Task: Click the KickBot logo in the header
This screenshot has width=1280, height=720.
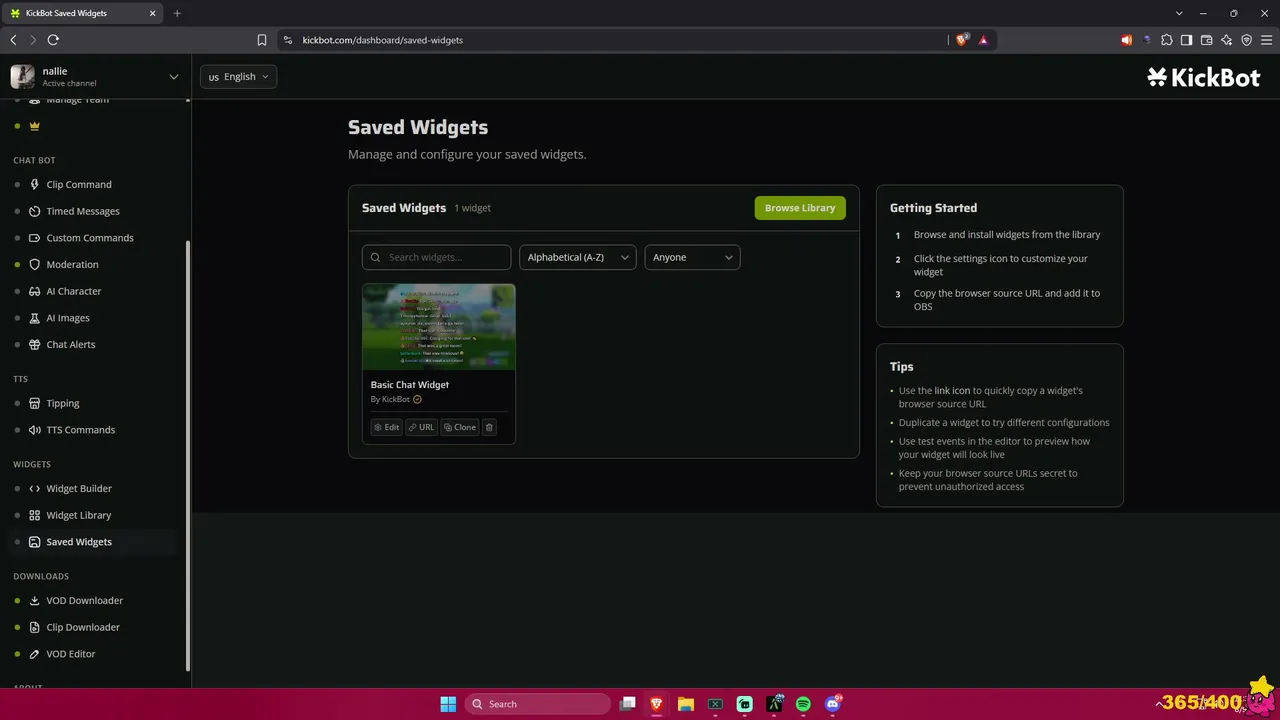Action: coord(1204,77)
